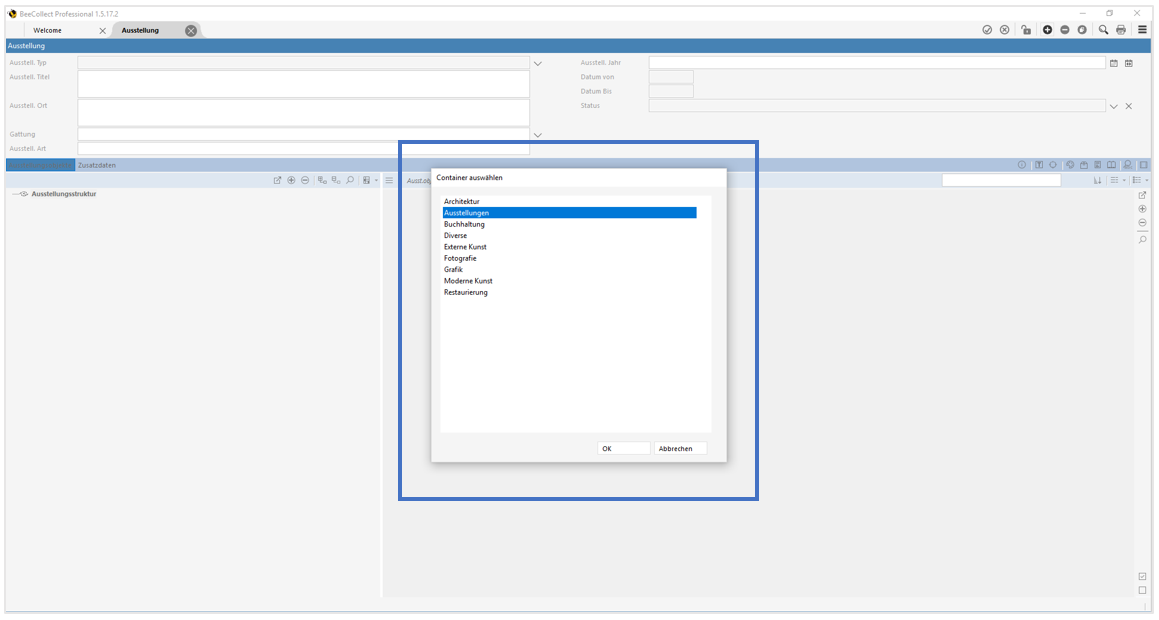Click the Abbrechen button in the dialog
Screen dimensions: 1159x620
[680, 449]
